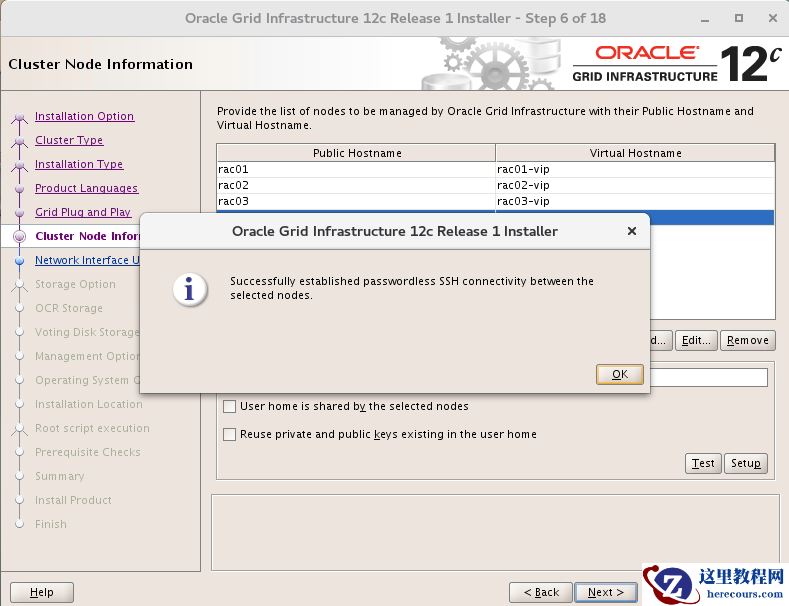Click the Voting Disk Storage step
The image size is (789, 606).
click(87, 332)
